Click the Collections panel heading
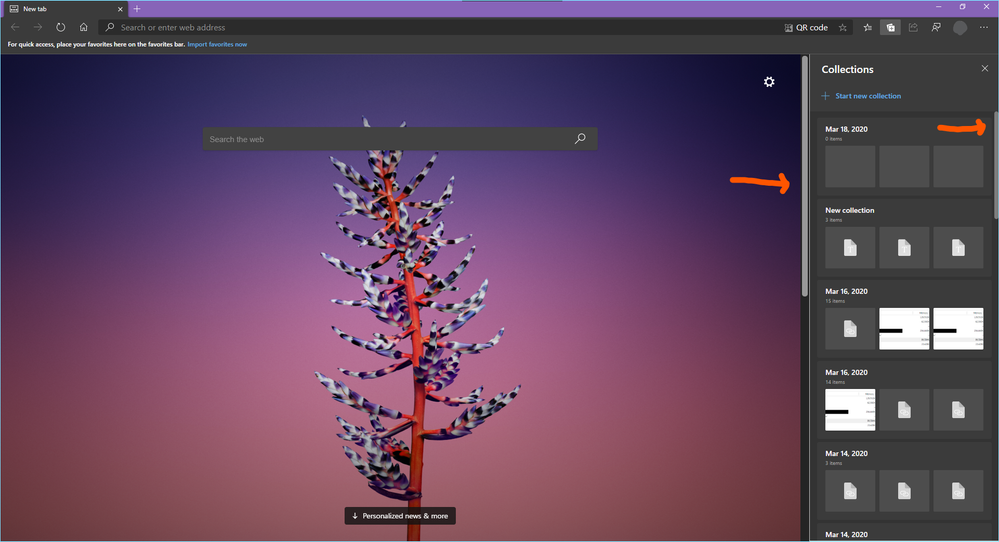Viewport: 999px width, 542px height. (847, 69)
